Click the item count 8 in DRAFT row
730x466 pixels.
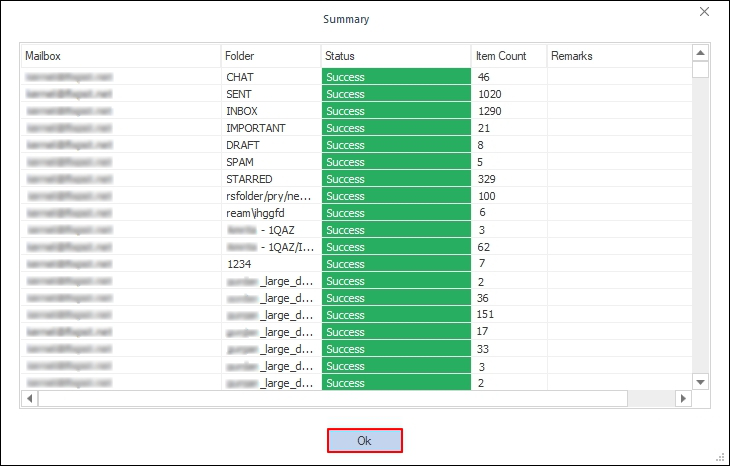(480, 145)
